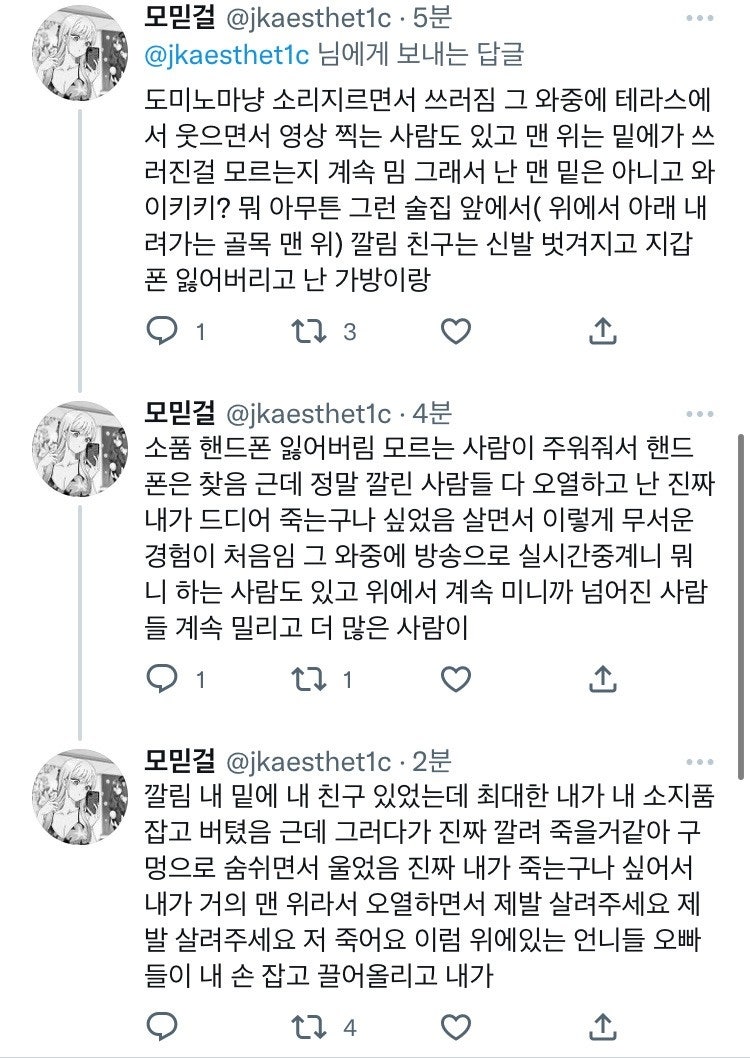
Task: Retweet the first tweet with 3 retweets
Action: (x=304, y=331)
